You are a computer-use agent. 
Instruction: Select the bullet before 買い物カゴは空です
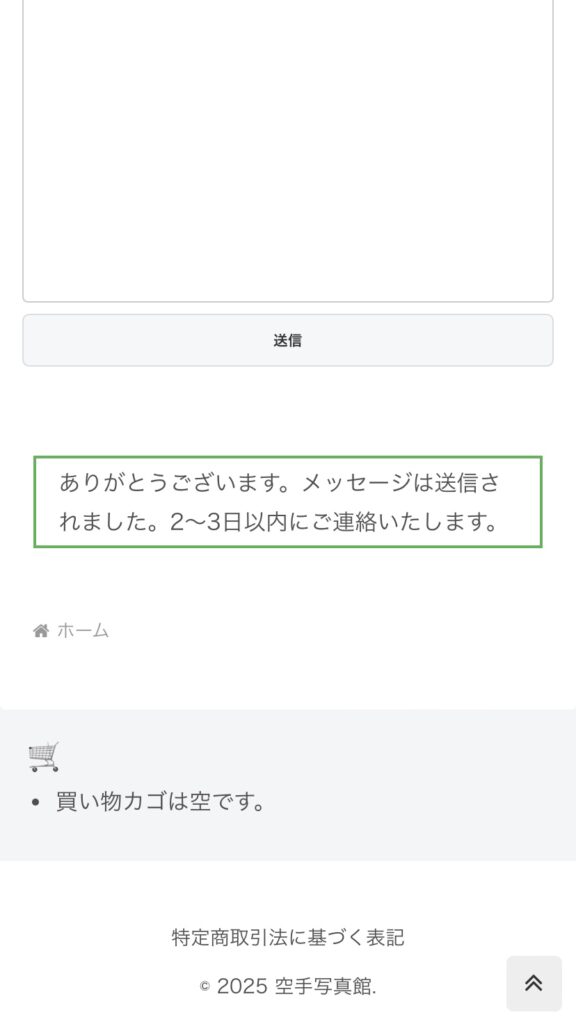[x=35, y=803]
